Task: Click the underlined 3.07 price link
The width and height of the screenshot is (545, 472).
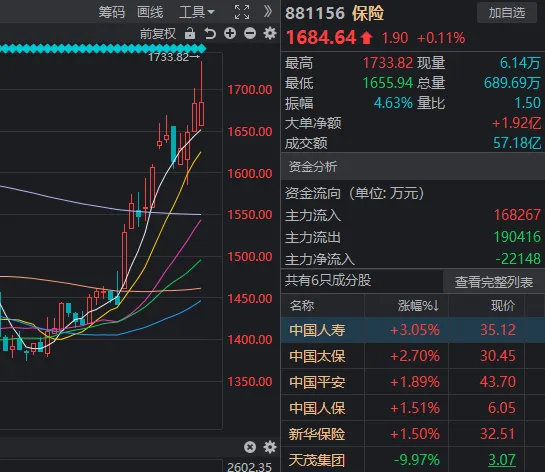Action: tap(502, 460)
